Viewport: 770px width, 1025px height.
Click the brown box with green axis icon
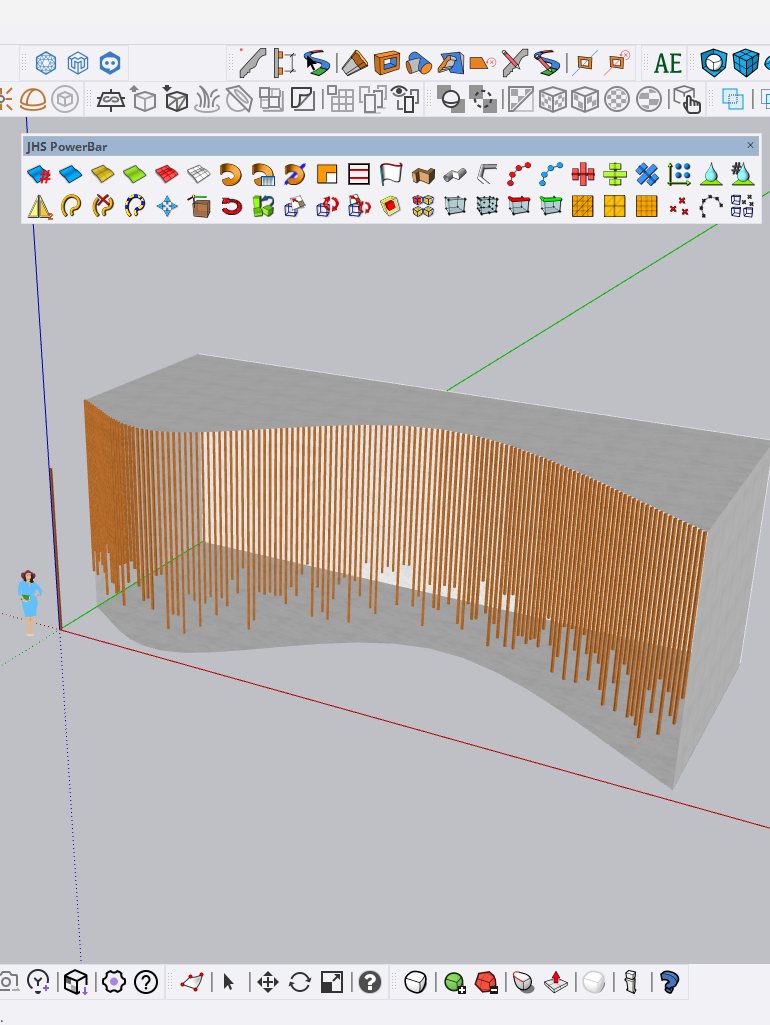199,207
